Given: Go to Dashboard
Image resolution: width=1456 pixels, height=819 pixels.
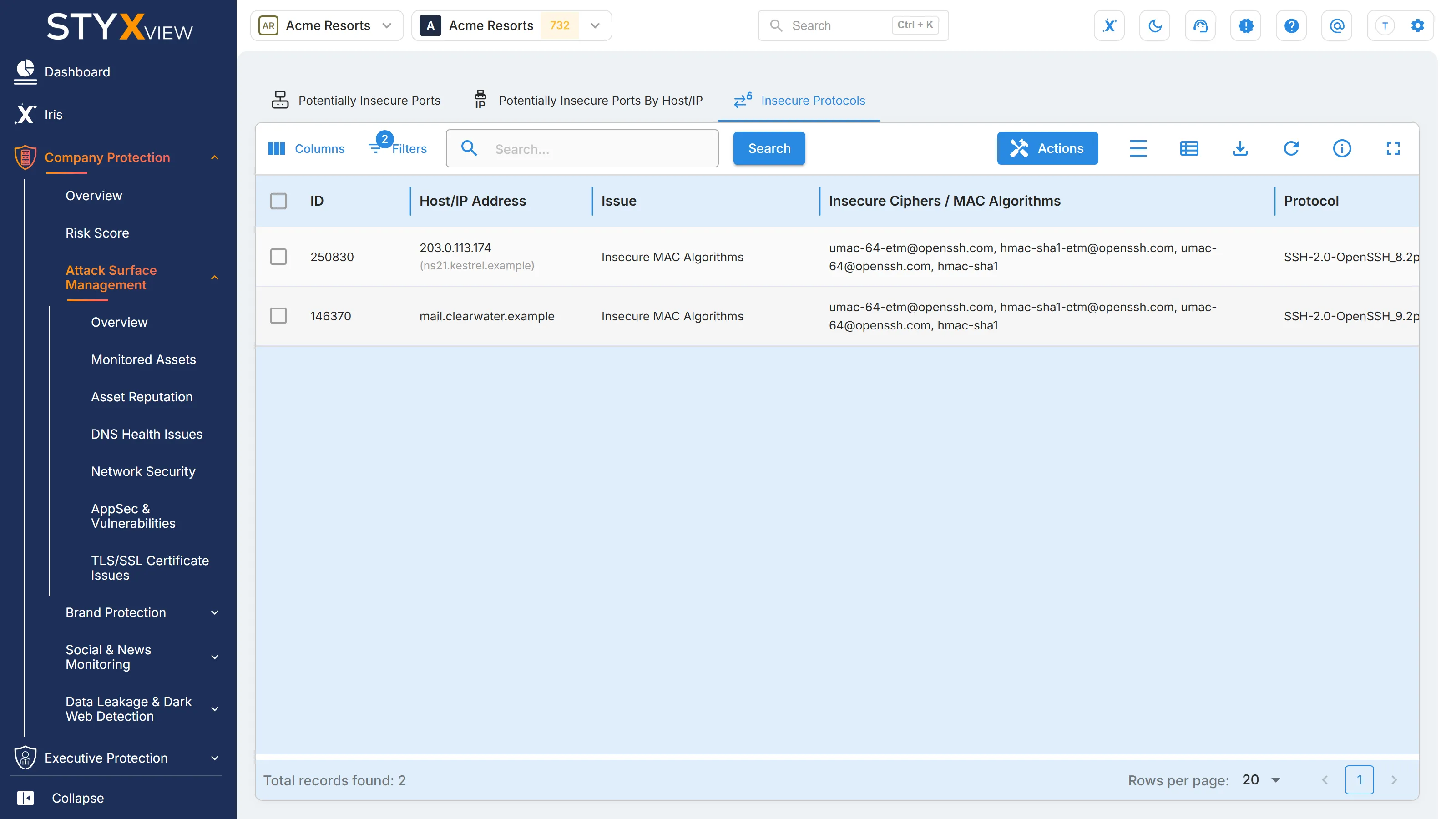Looking at the screenshot, I should coord(77,72).
